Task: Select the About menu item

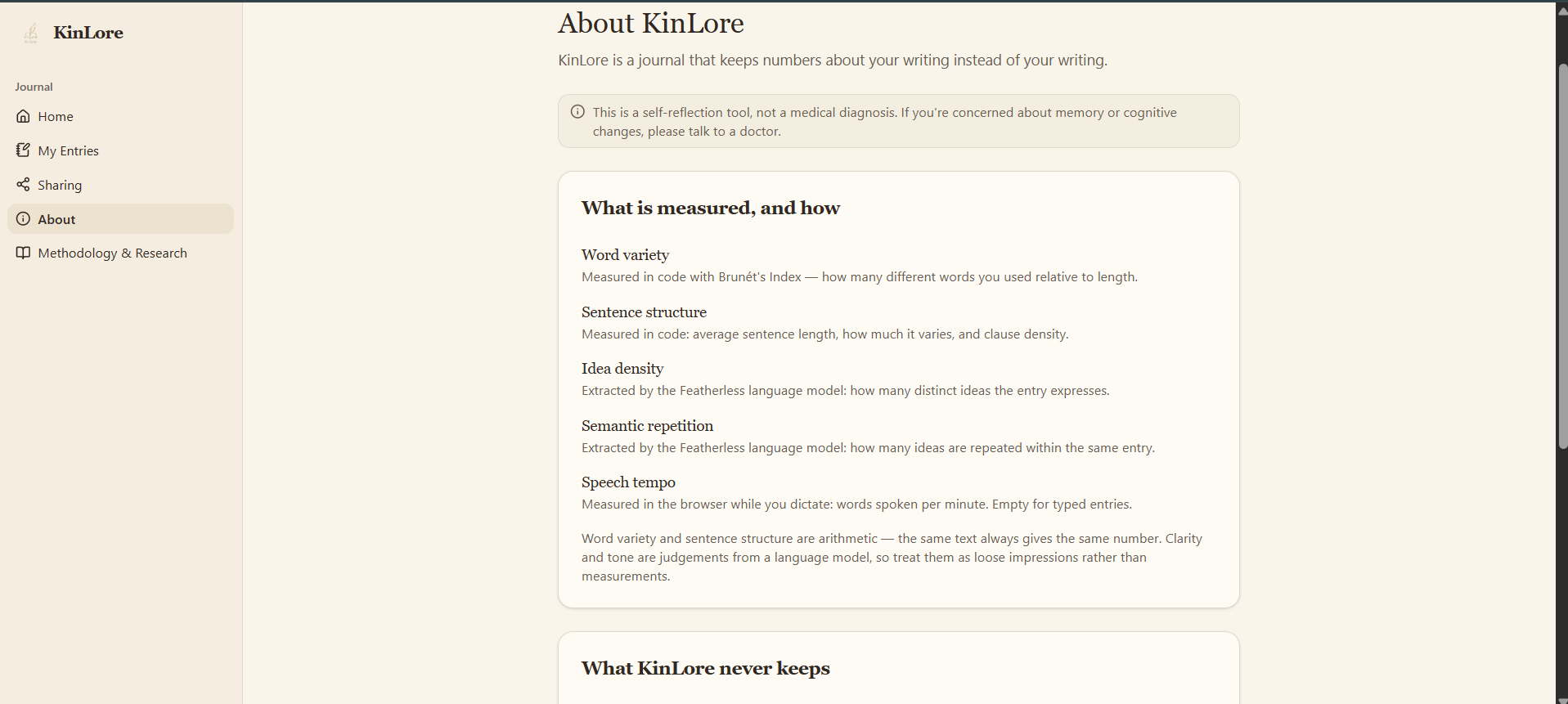Action: [x=120, y=219]
